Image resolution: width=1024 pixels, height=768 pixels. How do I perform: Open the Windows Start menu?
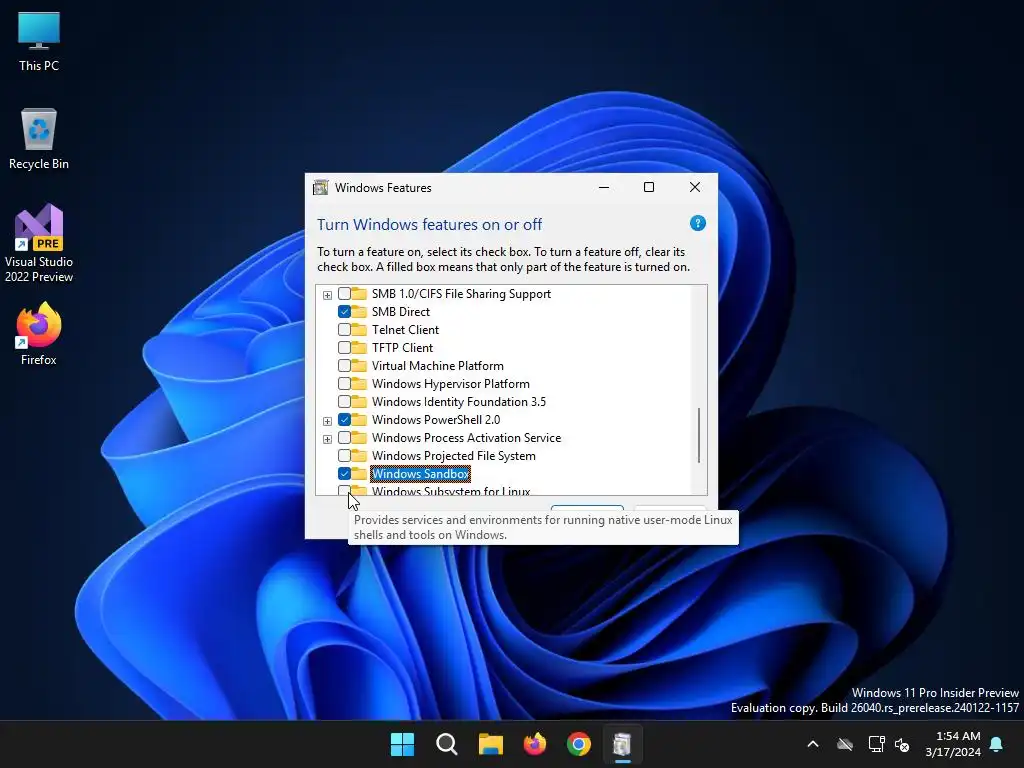coord(402,744)
